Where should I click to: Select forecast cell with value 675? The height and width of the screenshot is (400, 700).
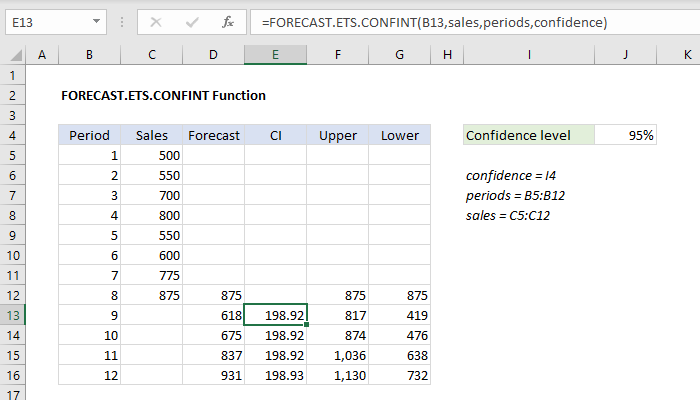(x=213, y=335)
